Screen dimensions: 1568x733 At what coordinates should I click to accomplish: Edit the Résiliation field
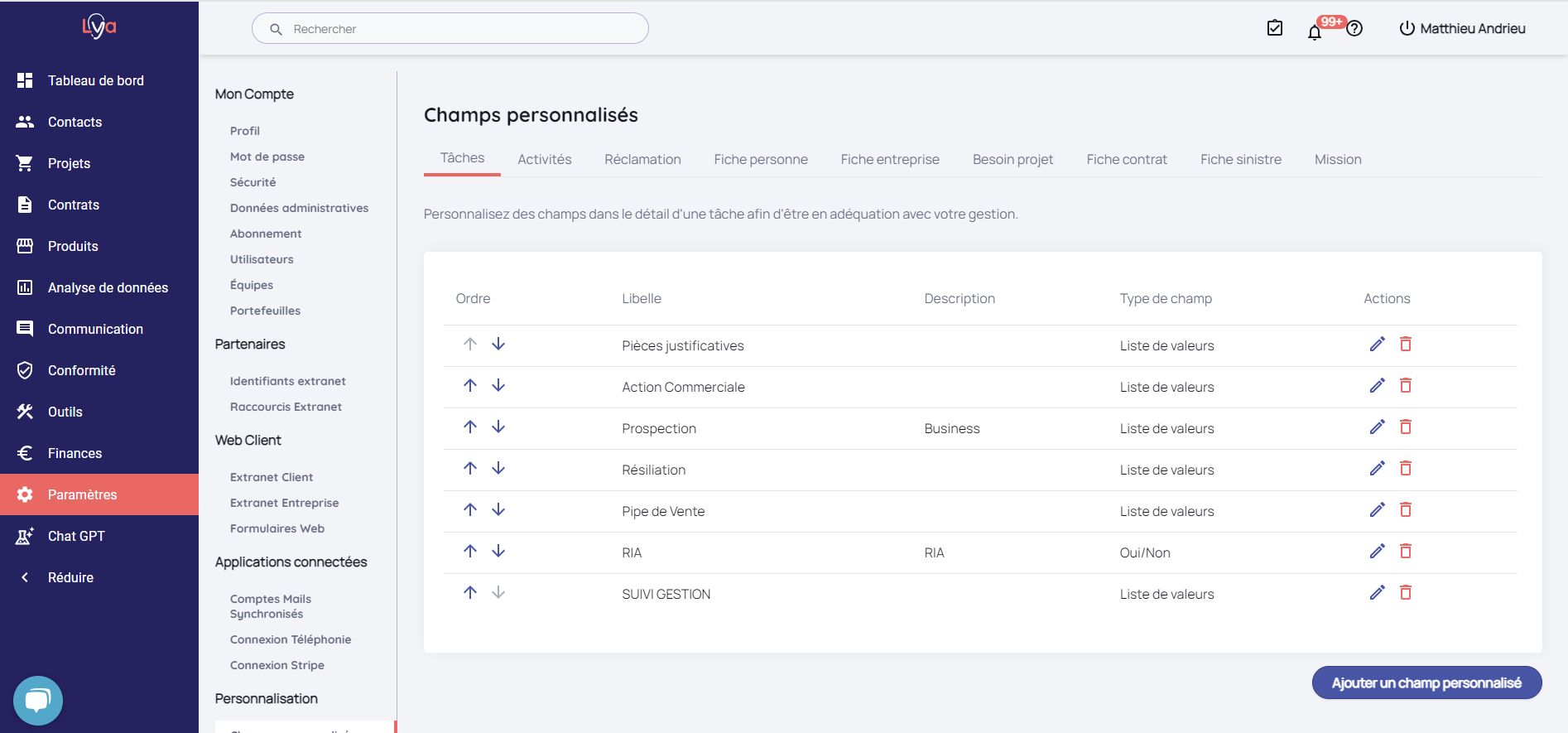1378,468
